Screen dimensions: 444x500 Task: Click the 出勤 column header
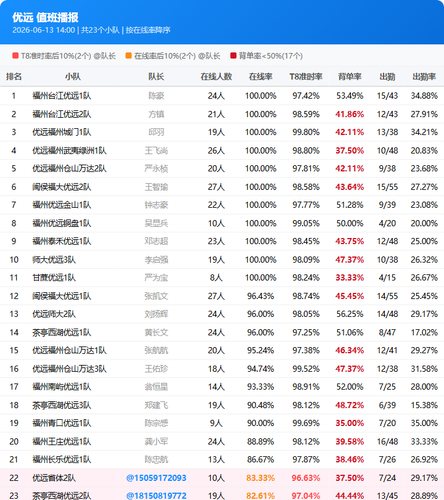[387, 77]
